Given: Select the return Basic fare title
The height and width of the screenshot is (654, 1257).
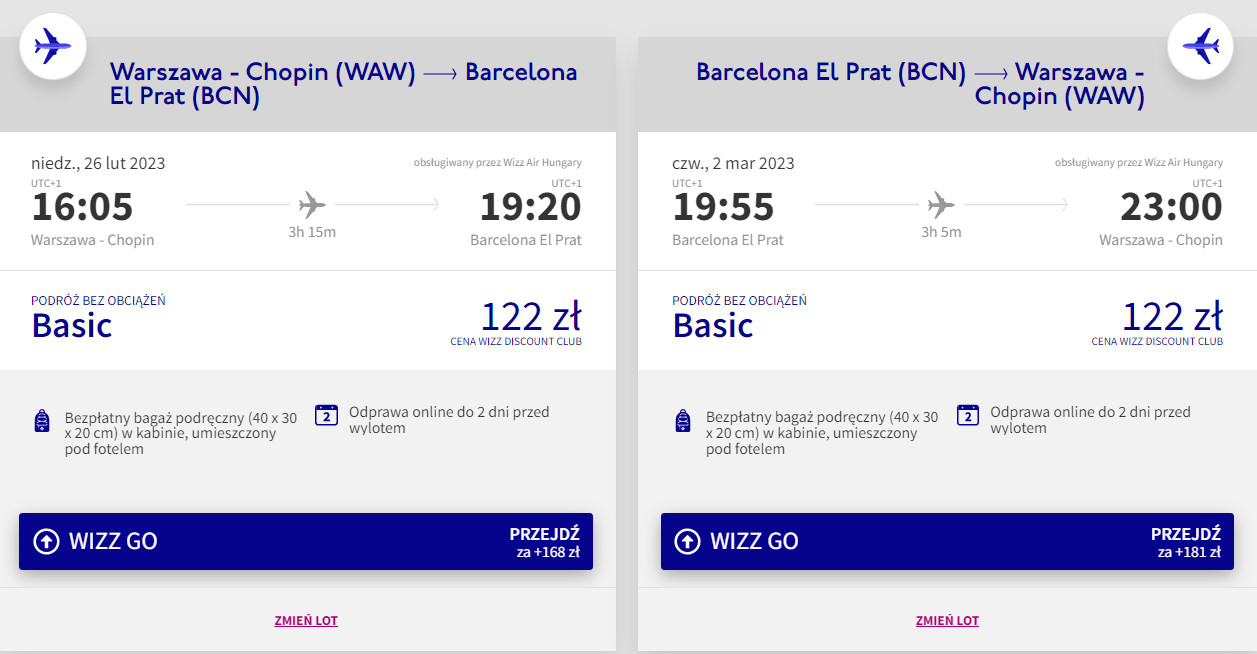Looking at the screenshot, I should (x=713, y=326).
